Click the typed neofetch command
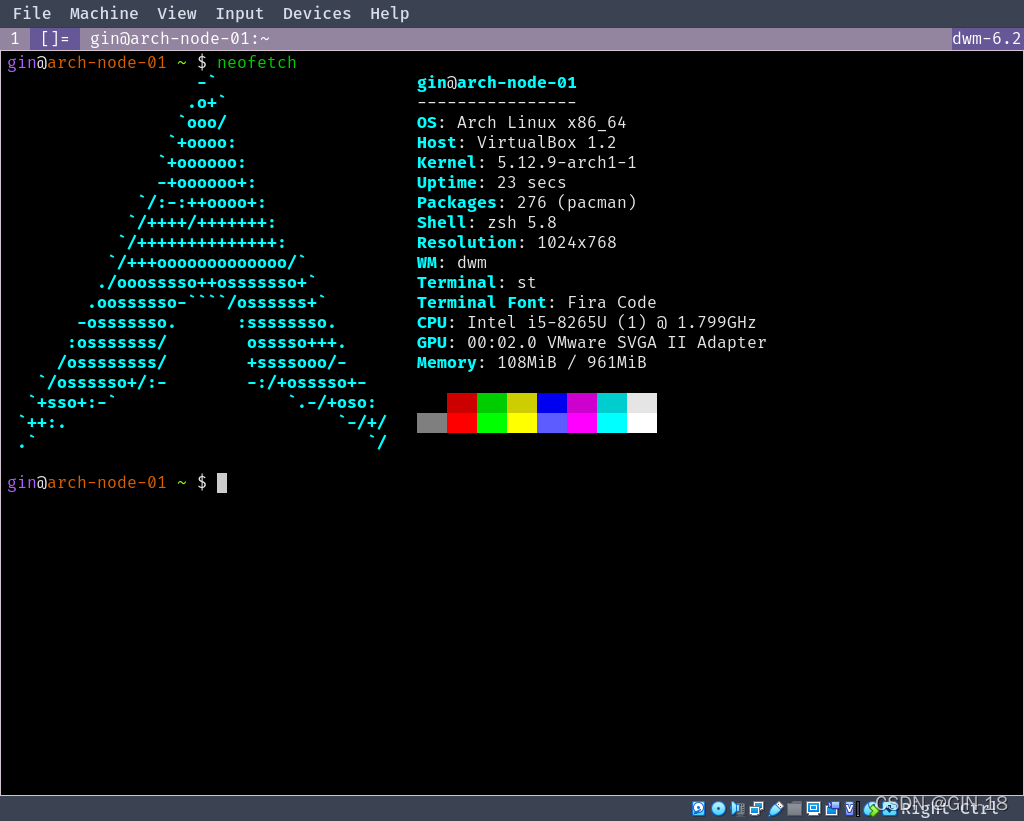The width and height of the screenshot is (1024, 821). (257, 63)
